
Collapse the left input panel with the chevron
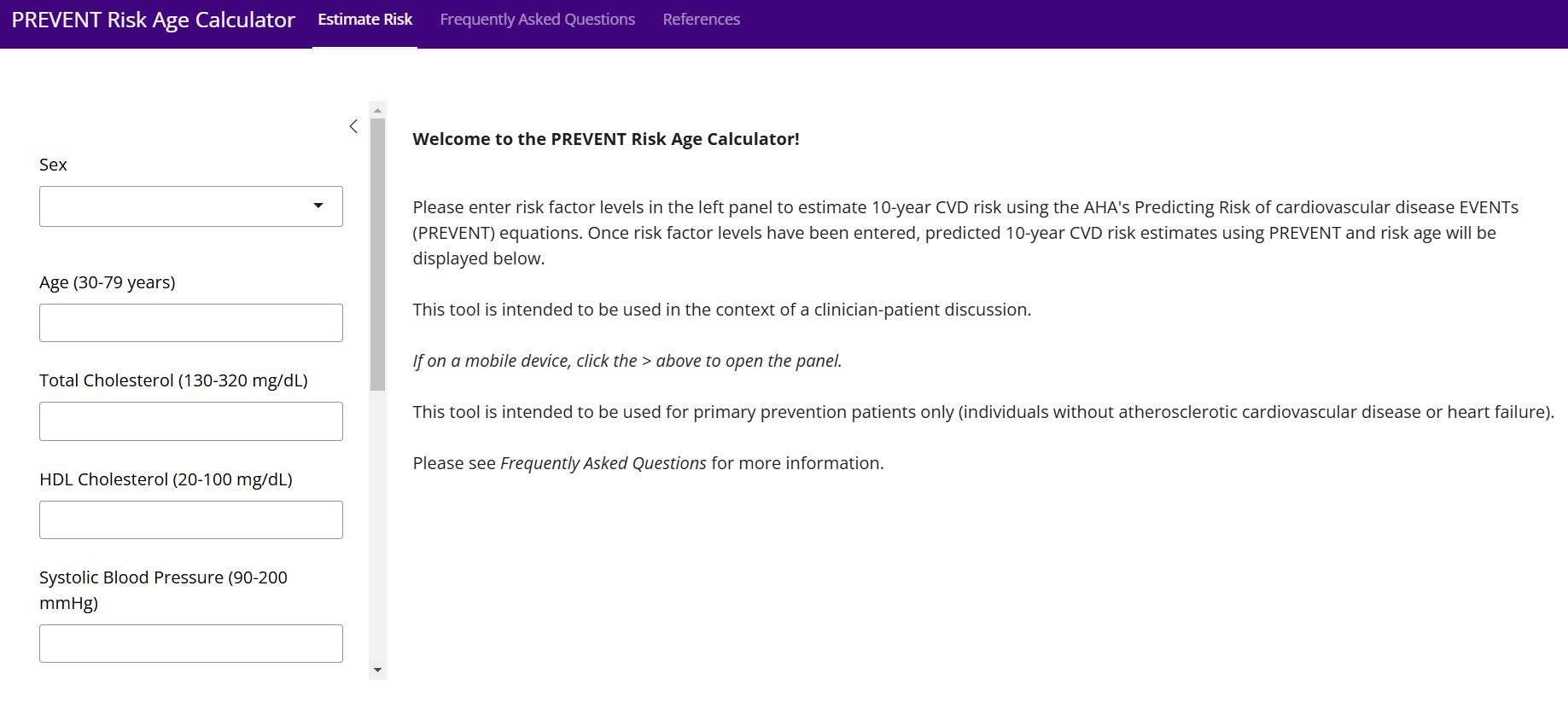(x=353, y=126)
